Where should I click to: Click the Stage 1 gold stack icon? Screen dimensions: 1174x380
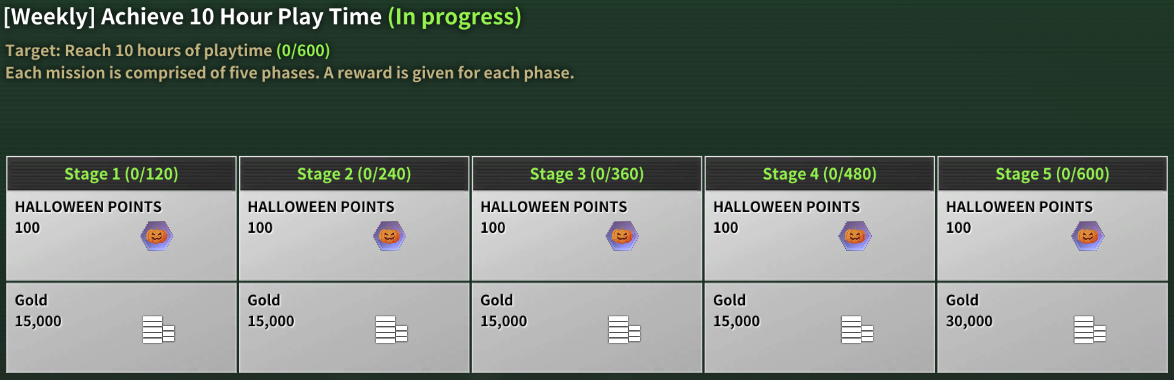pos(158,330)
